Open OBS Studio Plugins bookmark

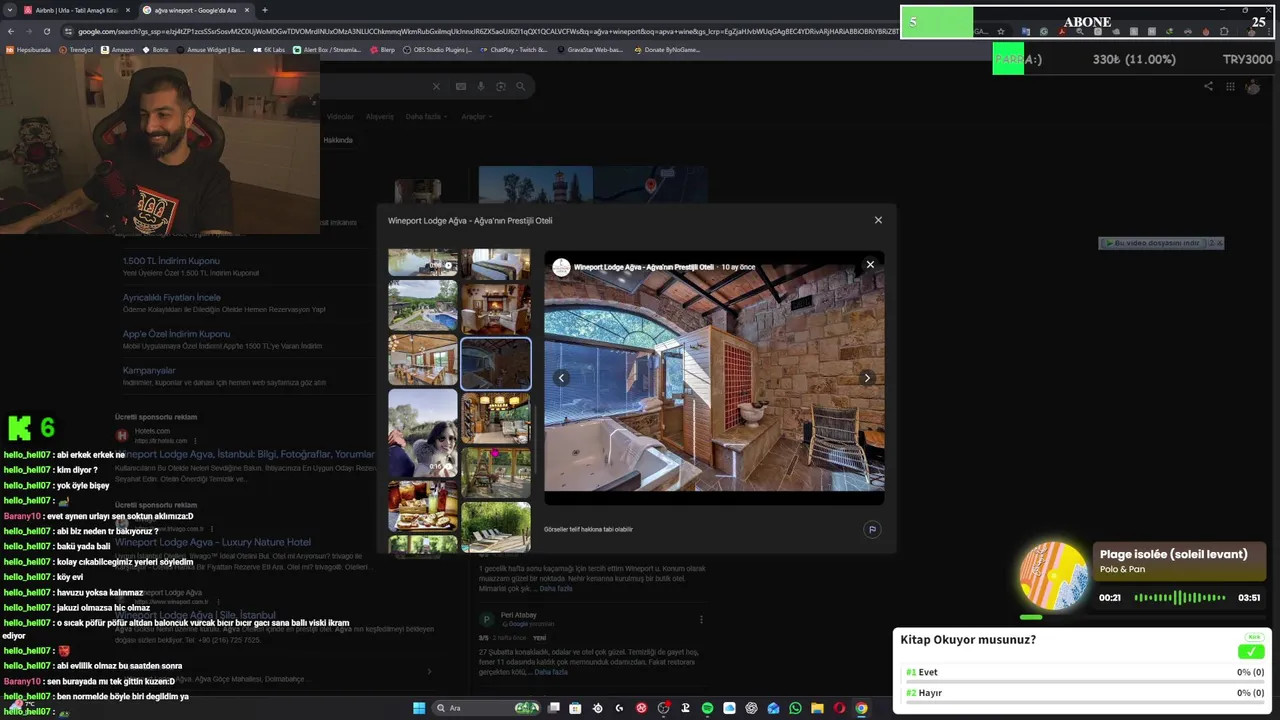pyautogui.click(x=438, y=49)
